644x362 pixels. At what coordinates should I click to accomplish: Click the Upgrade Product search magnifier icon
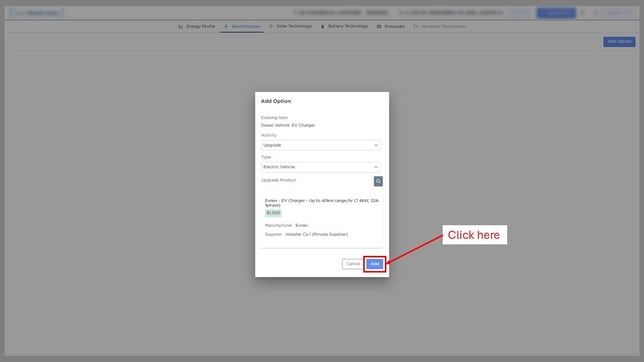tap(378, 181)
